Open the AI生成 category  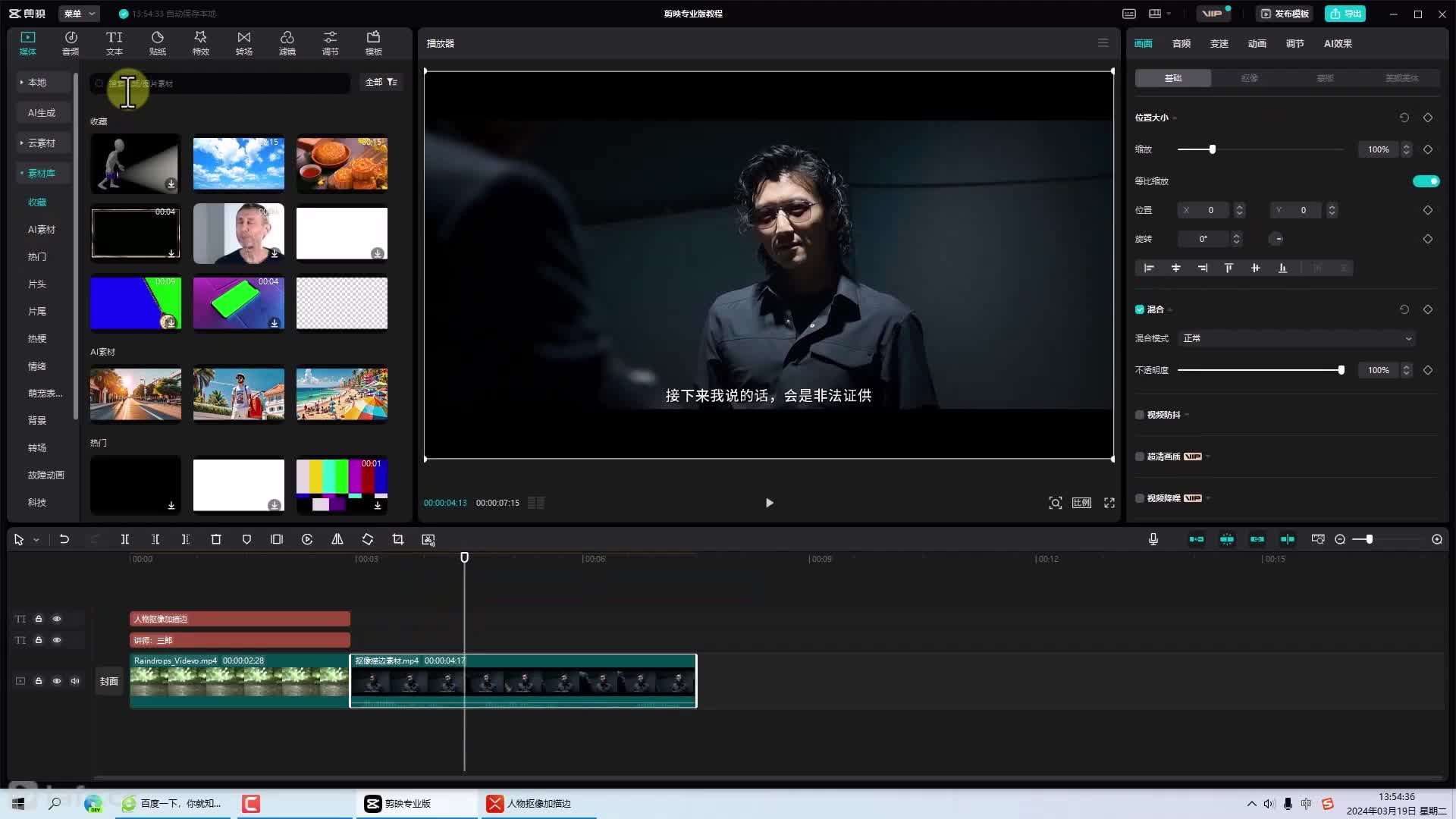click(x=42, y=112)
